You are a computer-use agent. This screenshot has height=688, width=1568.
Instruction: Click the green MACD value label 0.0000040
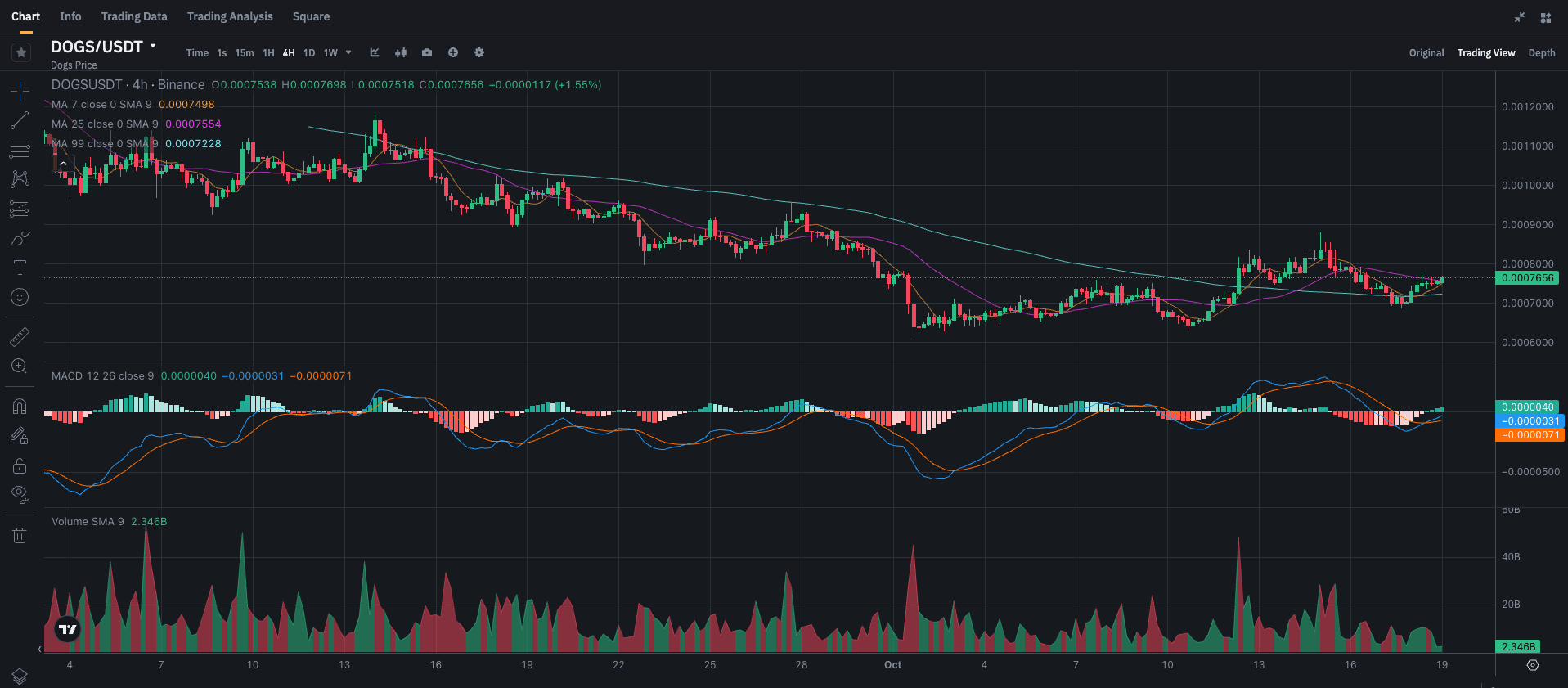[1527, 407]
